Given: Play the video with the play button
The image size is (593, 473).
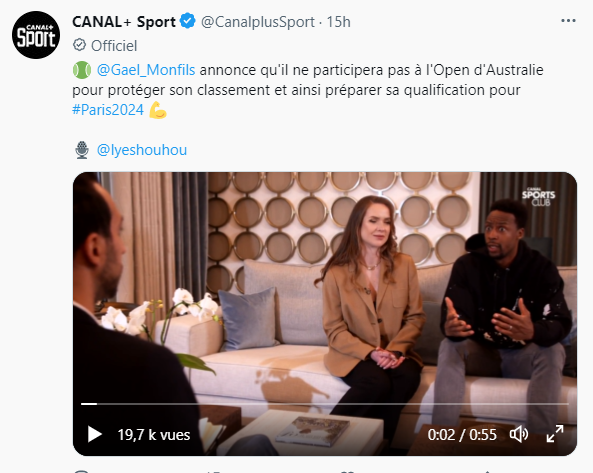Looking at the screenshot, I should (x=95, y=434).
